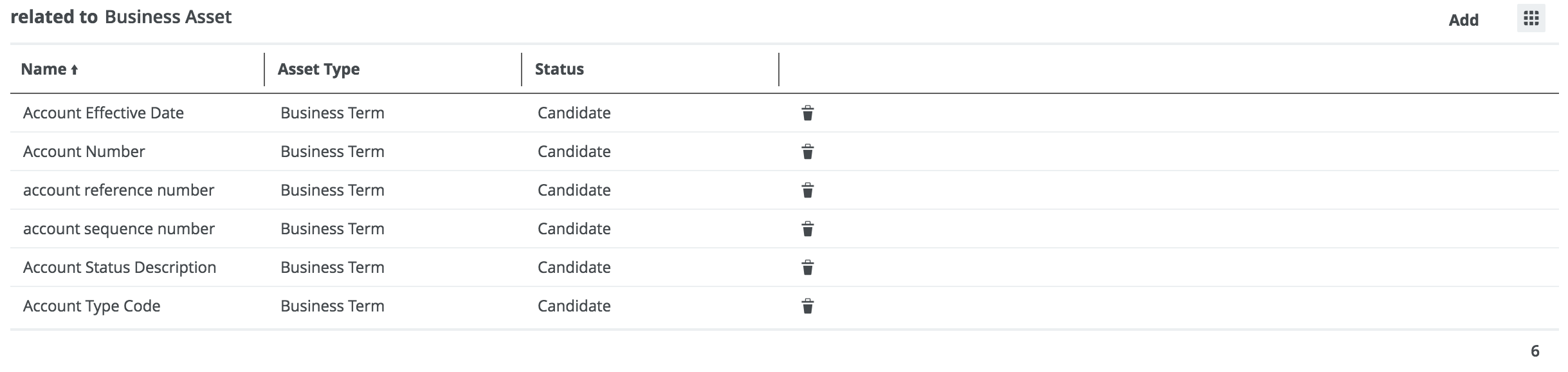
Task: Click the Add button
Action: pos(1463,20)
